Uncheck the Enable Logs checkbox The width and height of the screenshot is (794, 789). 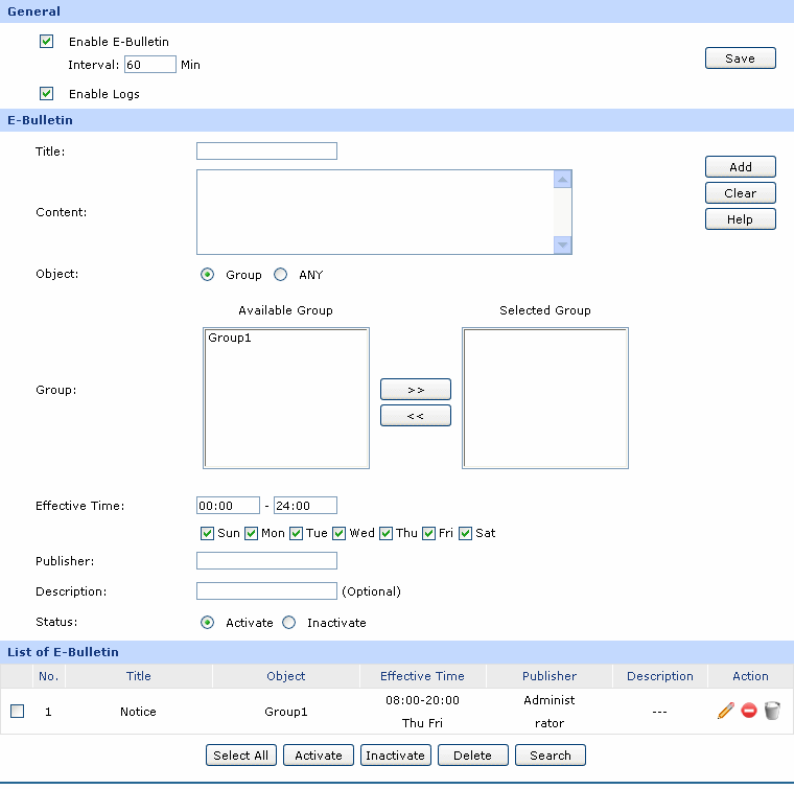click(45, 94)
